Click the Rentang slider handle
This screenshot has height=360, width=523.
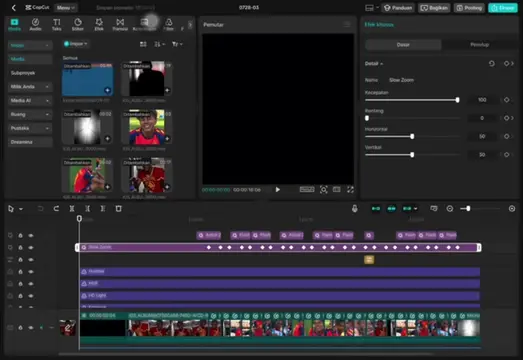pyautogui.click(x=367, y=118)
